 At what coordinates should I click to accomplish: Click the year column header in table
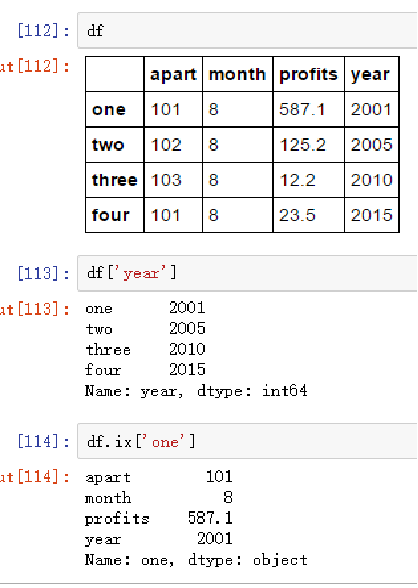click(372, 74)
